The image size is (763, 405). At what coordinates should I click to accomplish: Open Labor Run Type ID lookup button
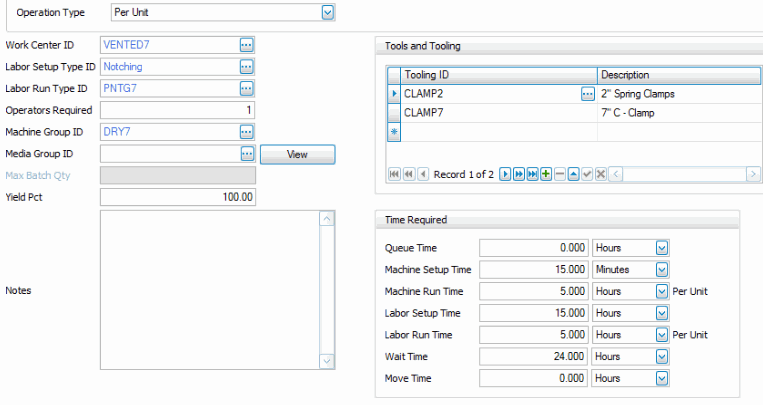tap(246, 89)
